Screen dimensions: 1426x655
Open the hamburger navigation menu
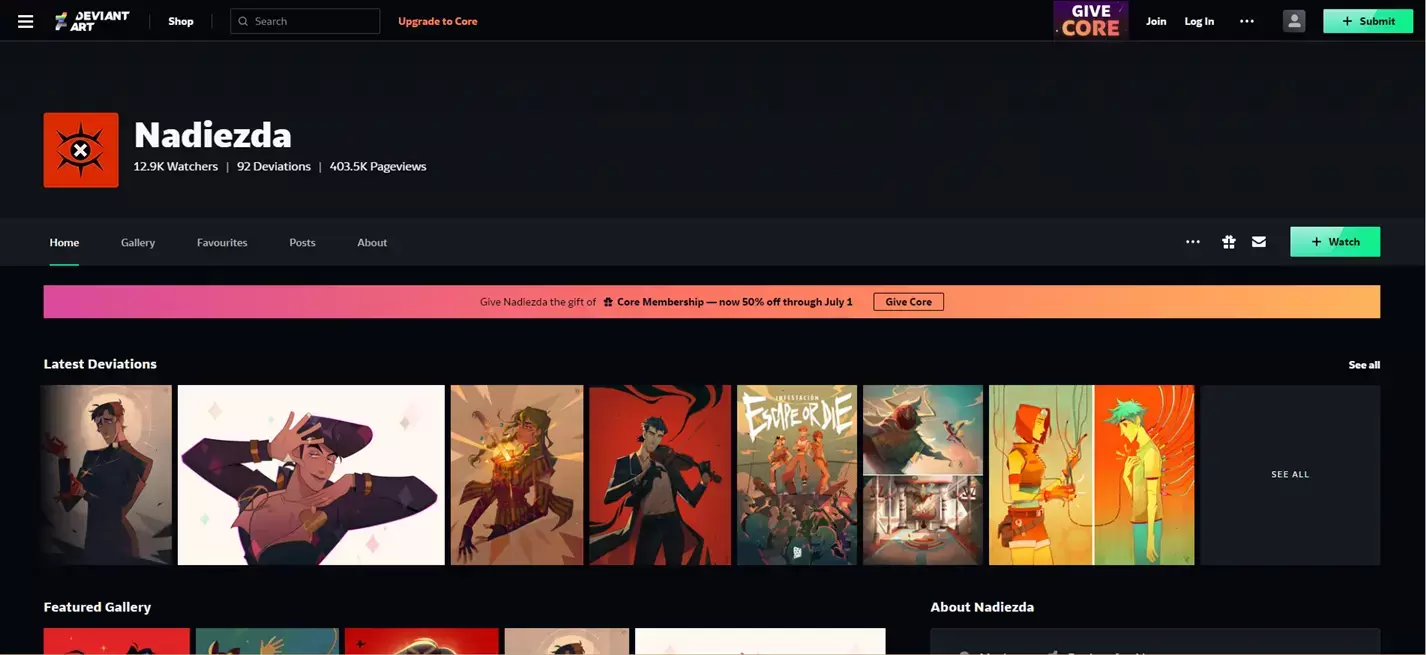[26, 21]
